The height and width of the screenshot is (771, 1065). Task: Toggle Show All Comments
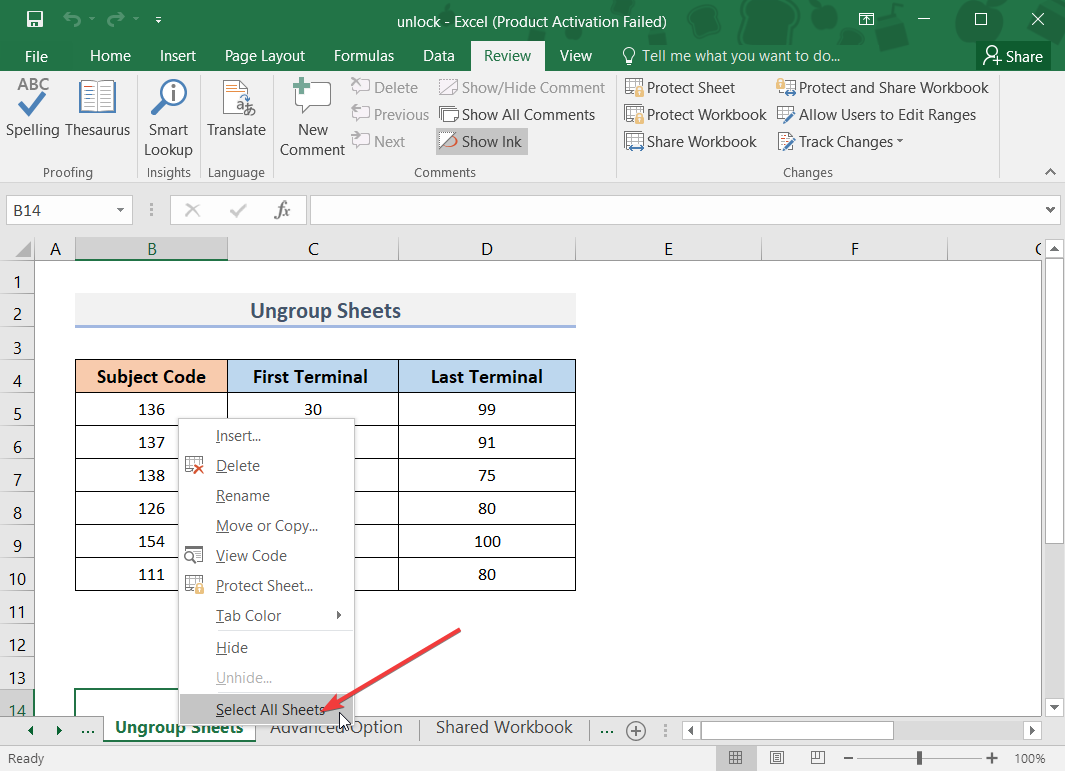(517, 115)
